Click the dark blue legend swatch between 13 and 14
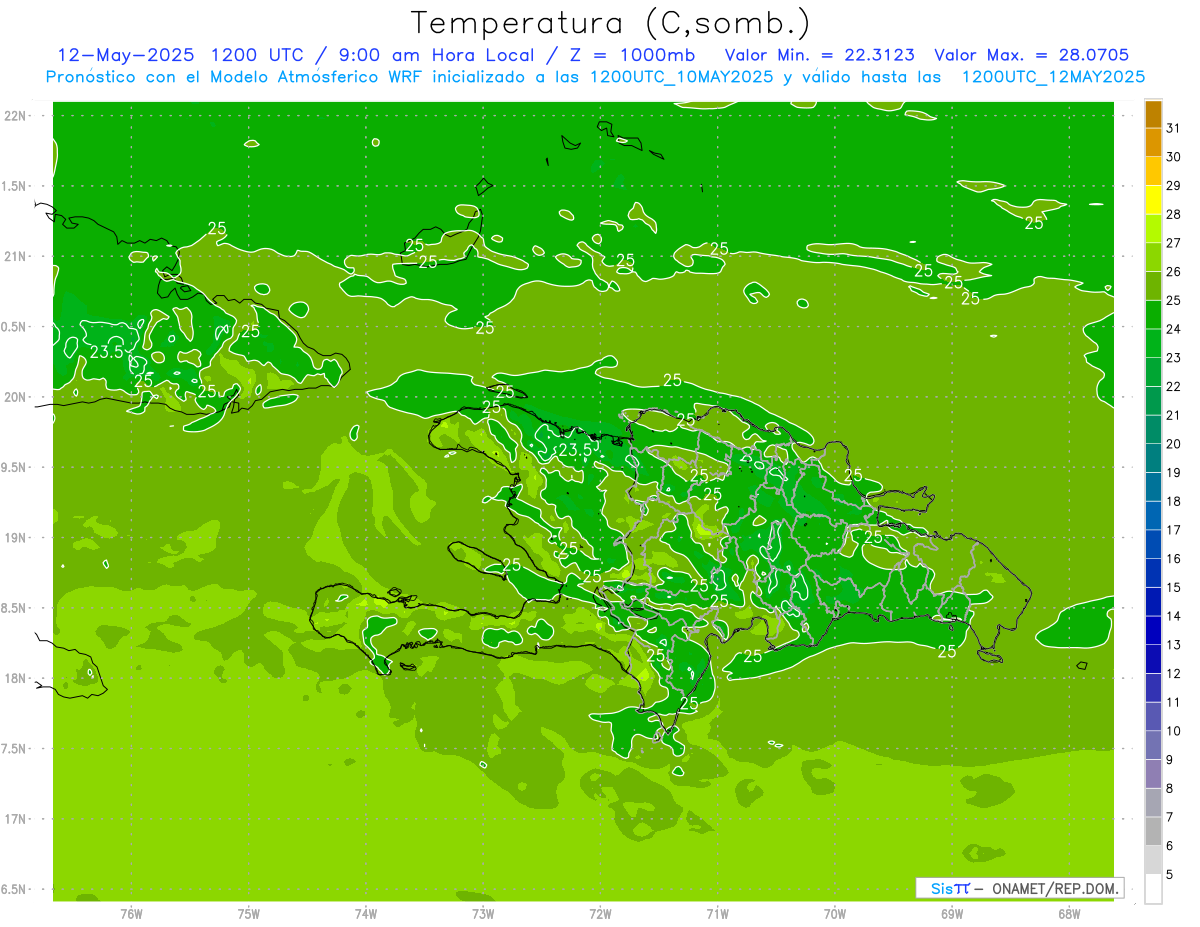 point(1153,630)
